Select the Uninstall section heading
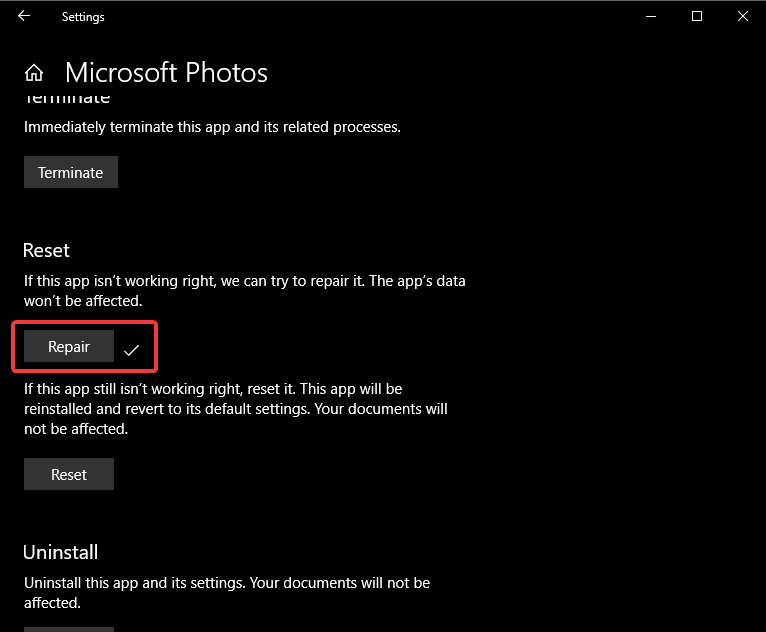The image size is (766, 632). click(x=60, y=552)
